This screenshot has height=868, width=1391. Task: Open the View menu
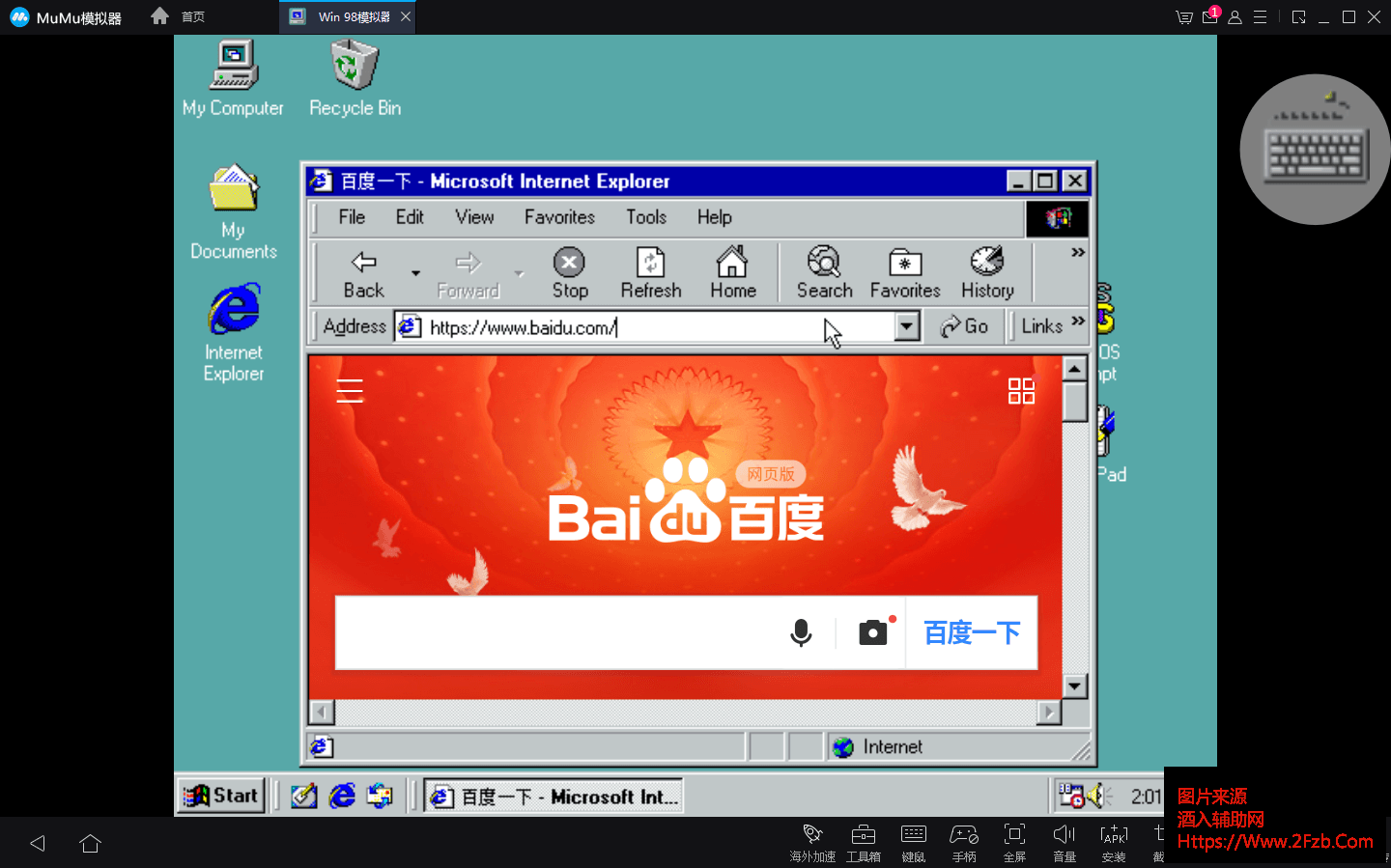(x=474, y=217)
